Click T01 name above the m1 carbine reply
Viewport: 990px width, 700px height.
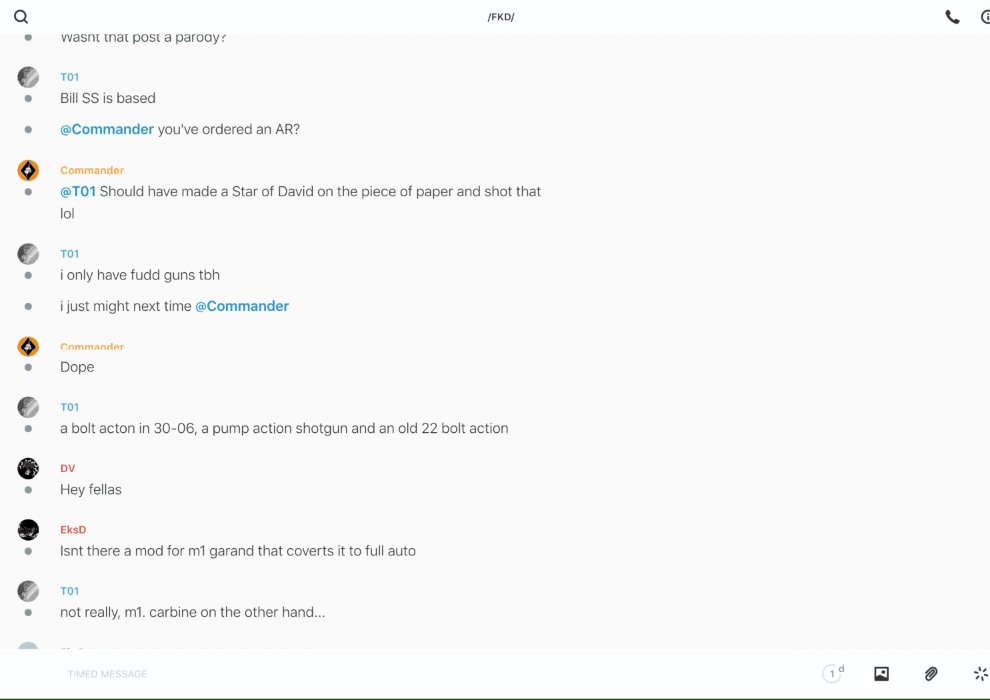[x=69, y=591]
